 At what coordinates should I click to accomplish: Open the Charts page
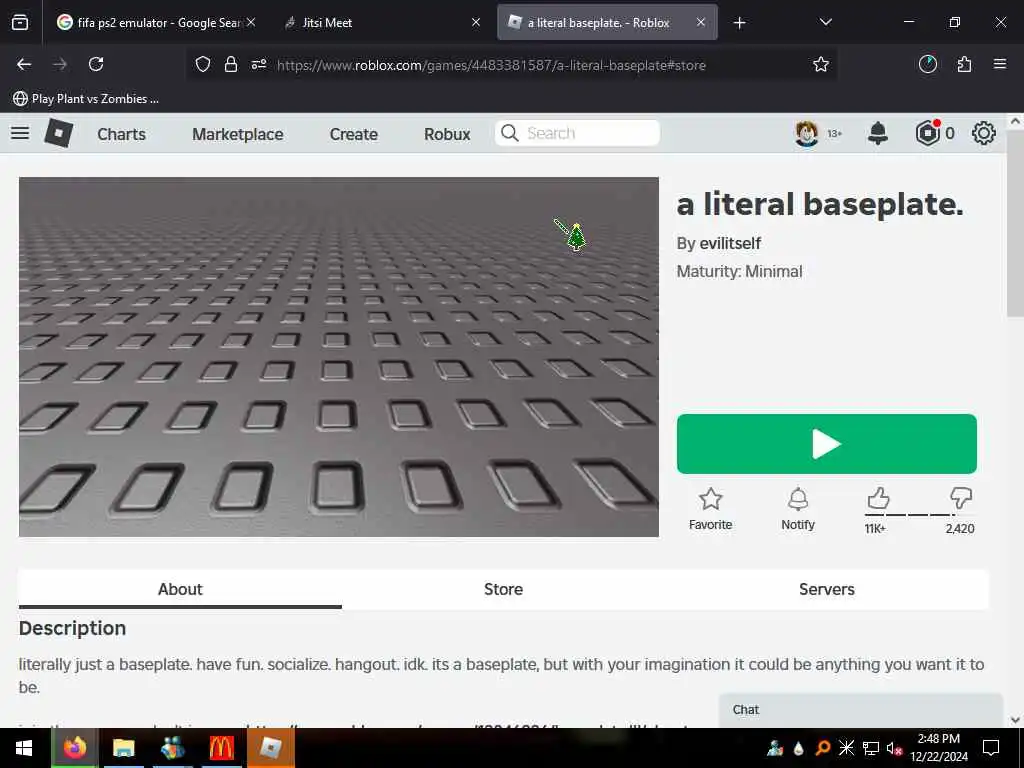click(121, 134)
